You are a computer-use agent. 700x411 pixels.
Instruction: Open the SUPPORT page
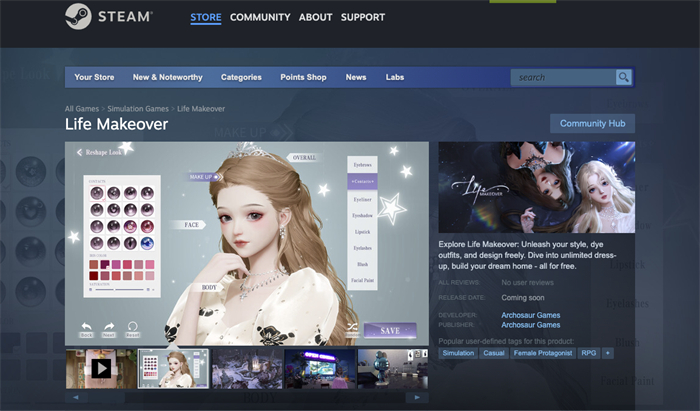pyautogui.click(x=363, y=17)
